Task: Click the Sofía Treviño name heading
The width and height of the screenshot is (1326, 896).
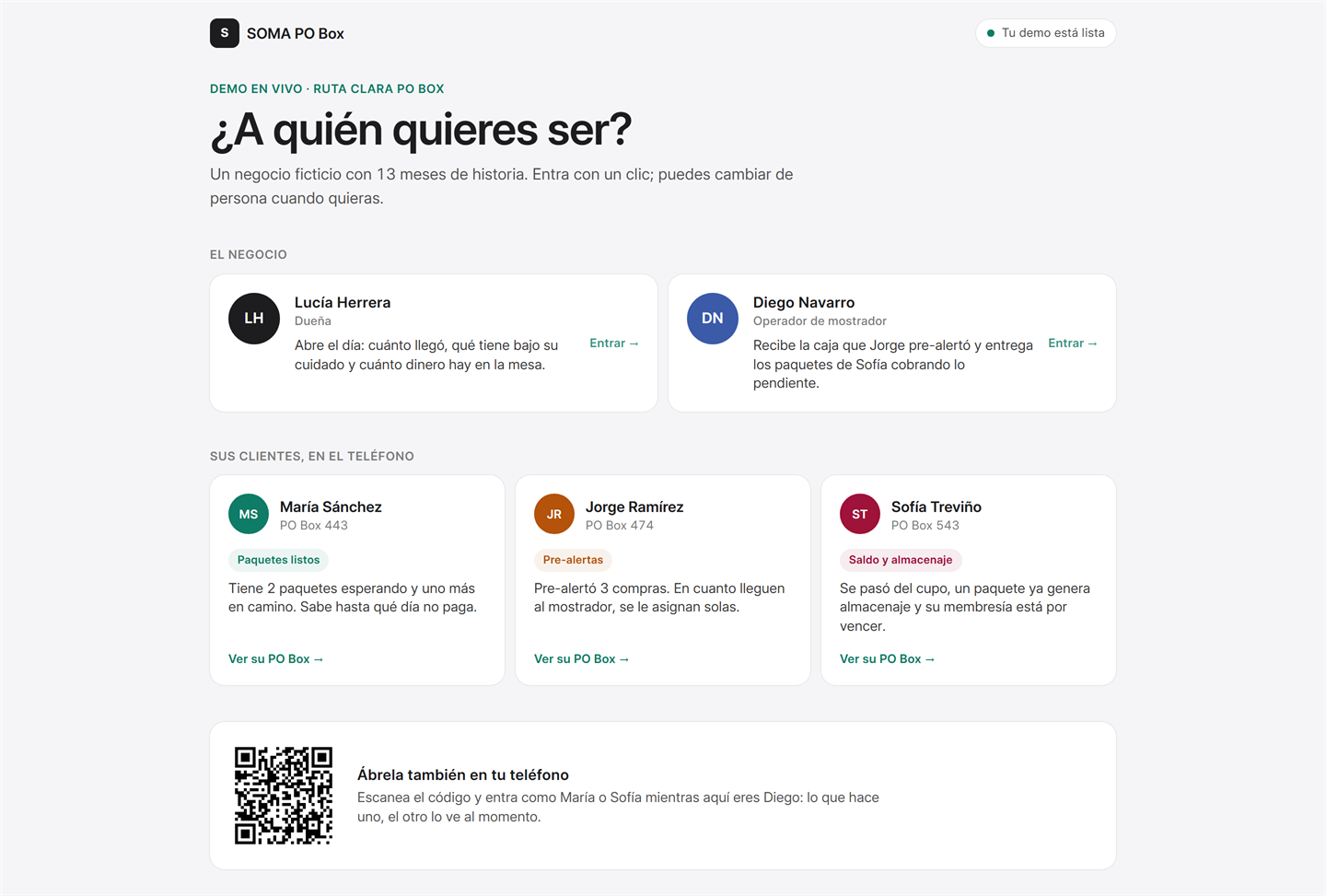Action: 936,507
